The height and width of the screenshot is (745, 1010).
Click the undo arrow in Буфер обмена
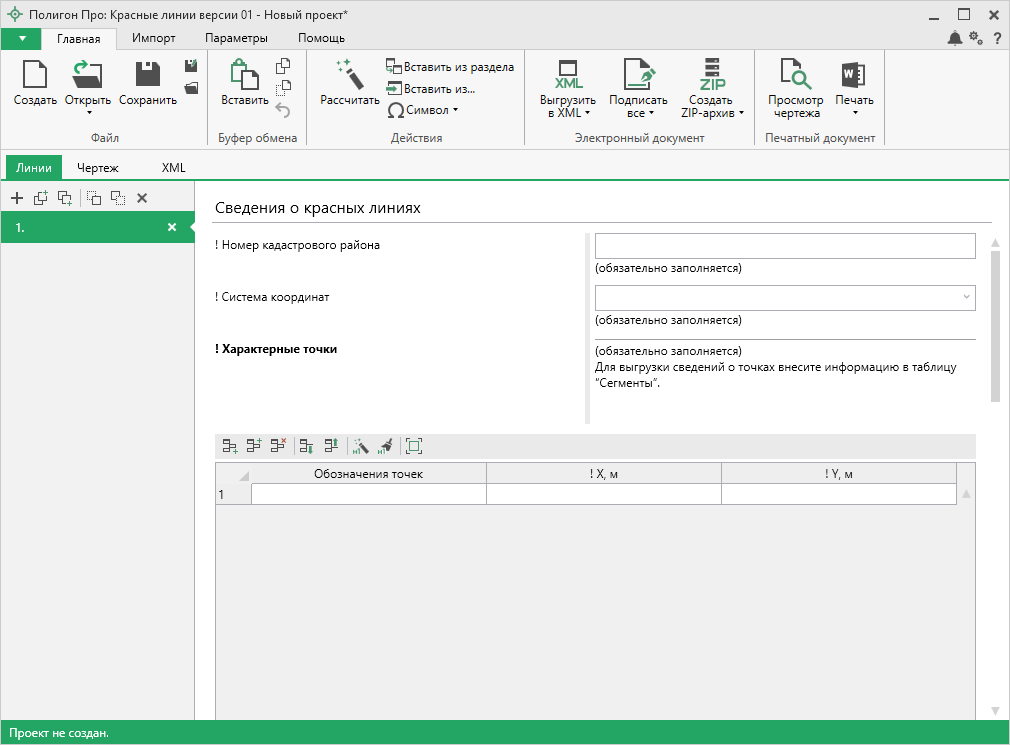point(283,110)
